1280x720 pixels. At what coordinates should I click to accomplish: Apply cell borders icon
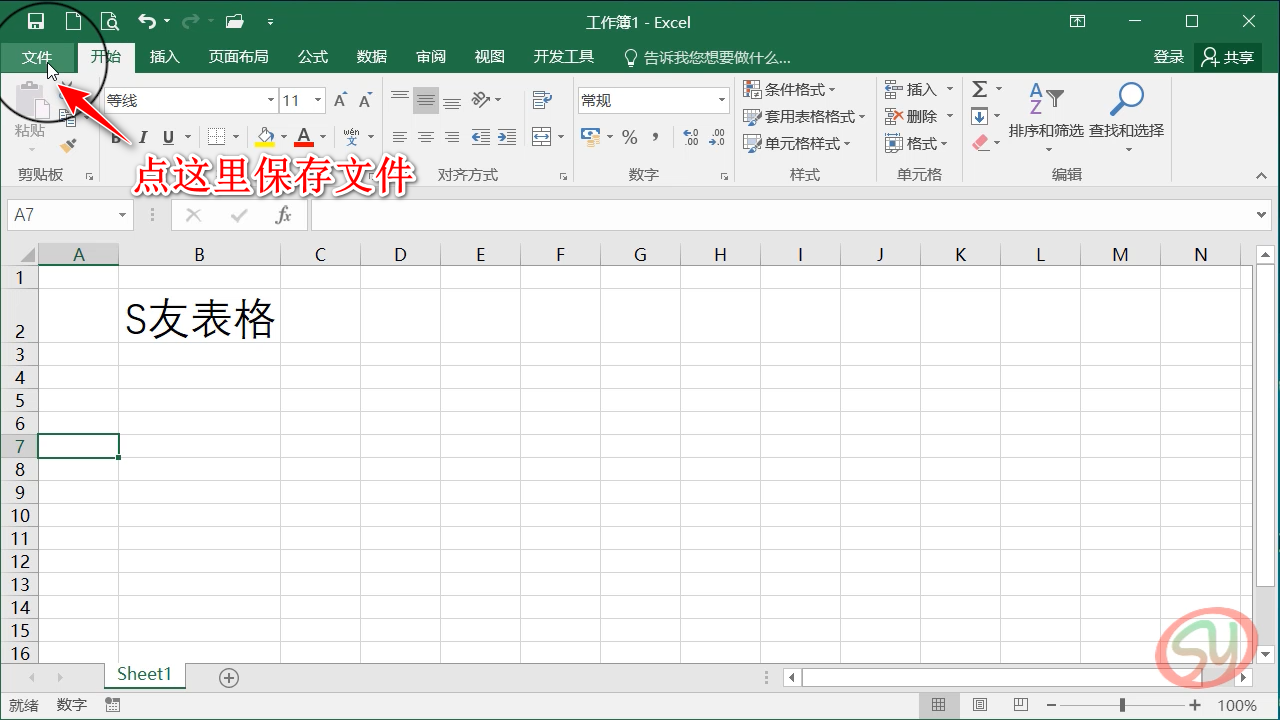216,137
